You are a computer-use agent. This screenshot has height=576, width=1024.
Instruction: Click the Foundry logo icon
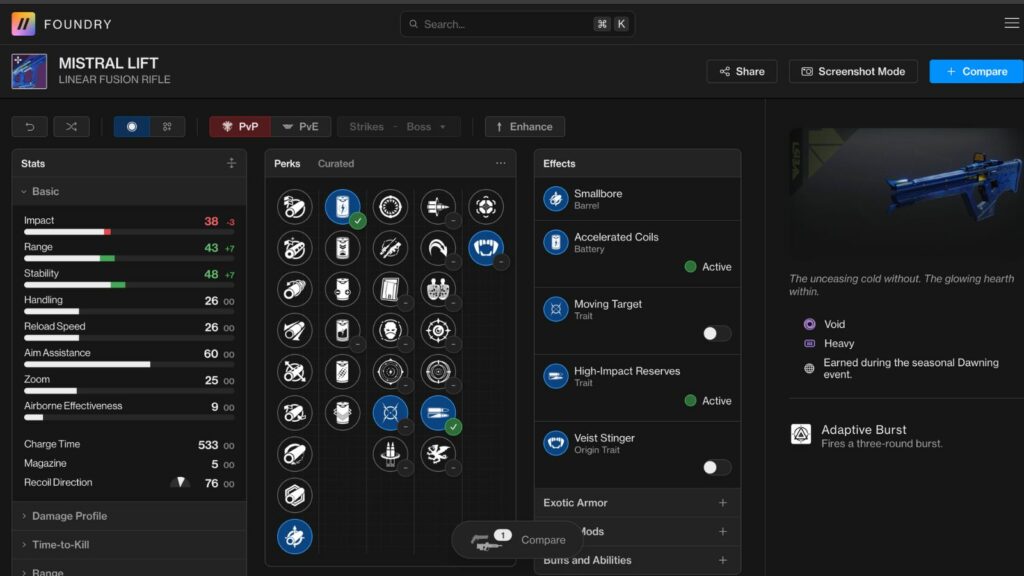click(24, 24)
